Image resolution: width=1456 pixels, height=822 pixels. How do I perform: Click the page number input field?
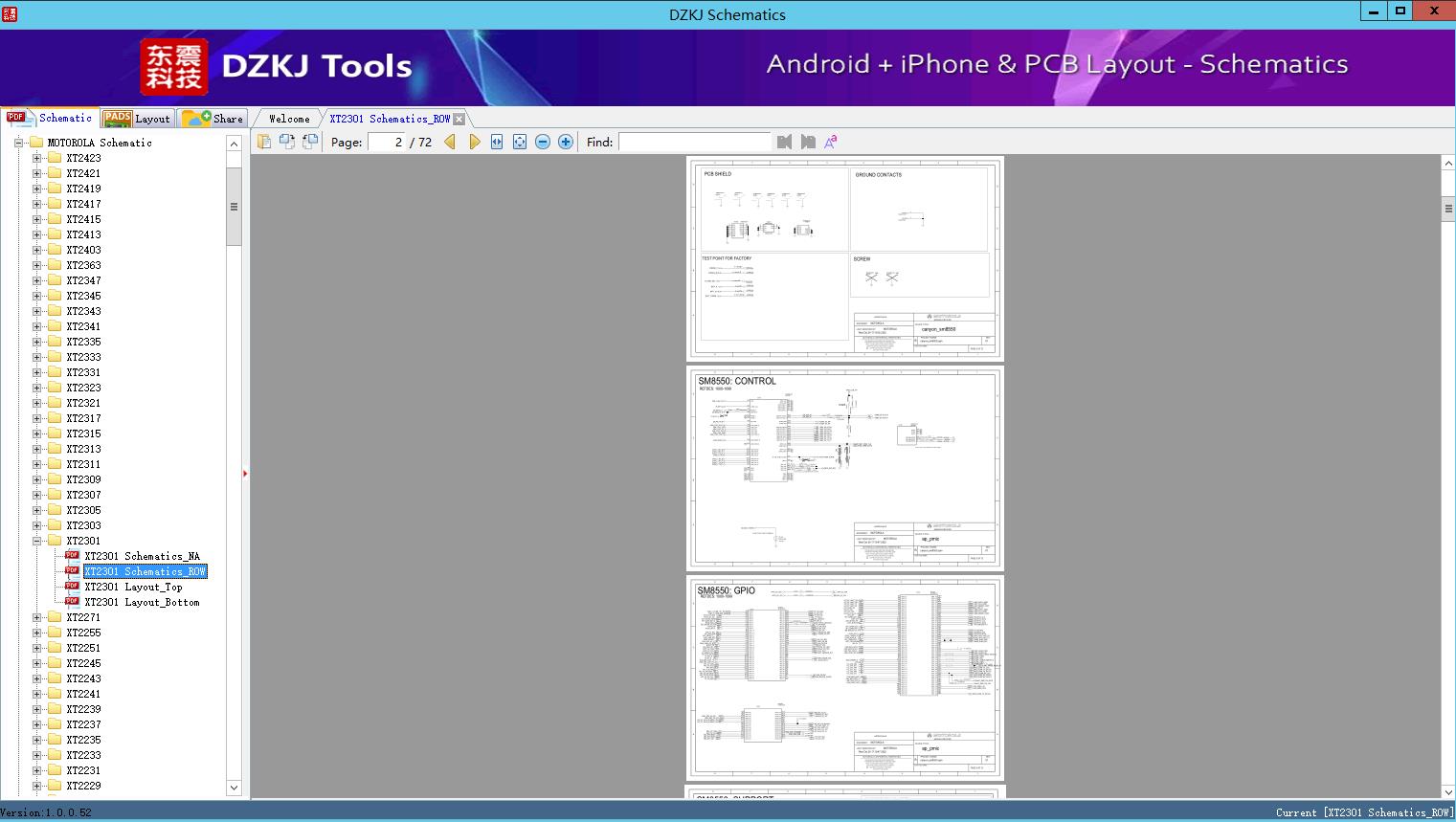[x=387, y=142]
